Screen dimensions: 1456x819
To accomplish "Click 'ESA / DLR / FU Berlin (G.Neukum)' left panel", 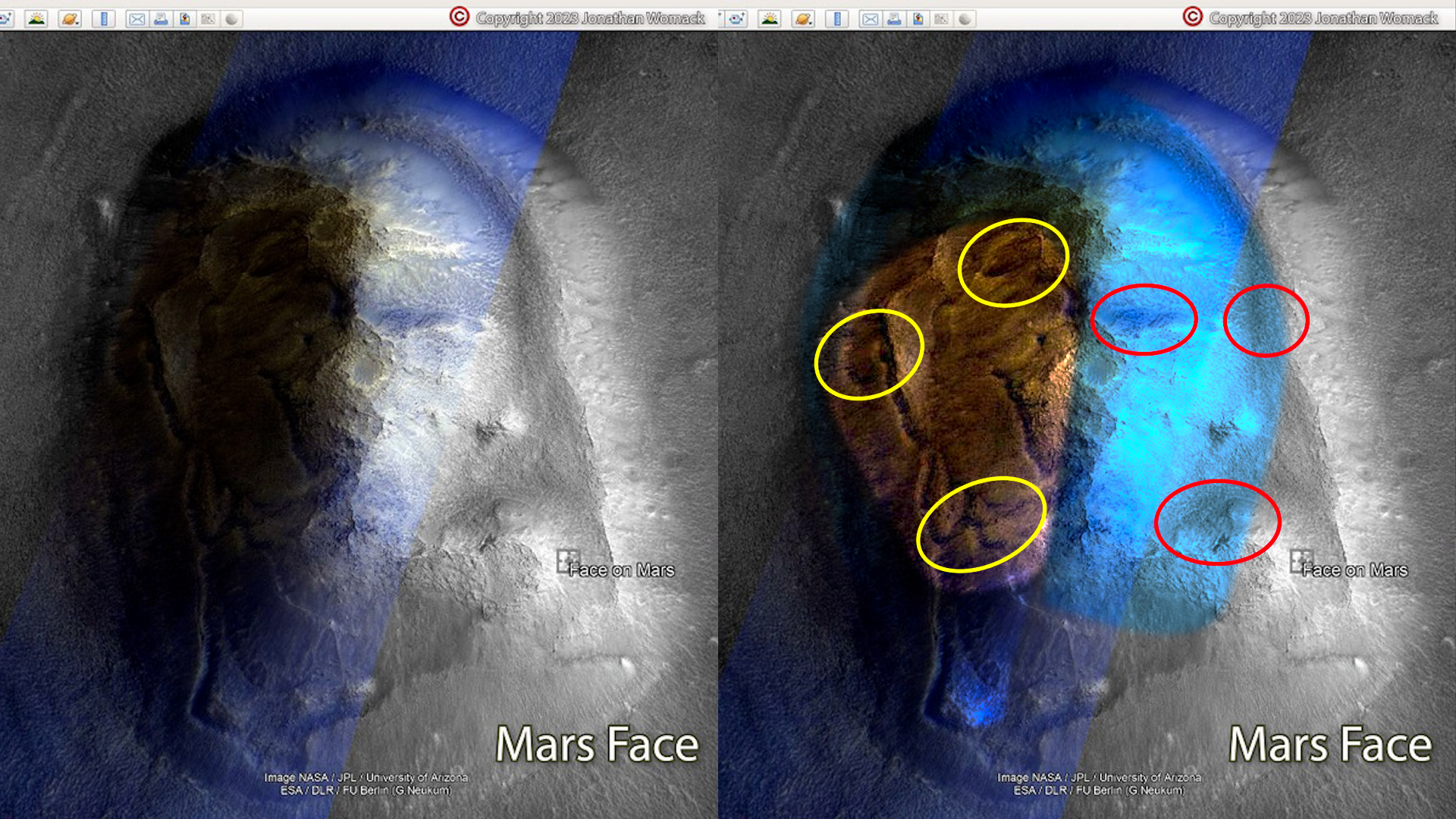I will coord(366,790).
